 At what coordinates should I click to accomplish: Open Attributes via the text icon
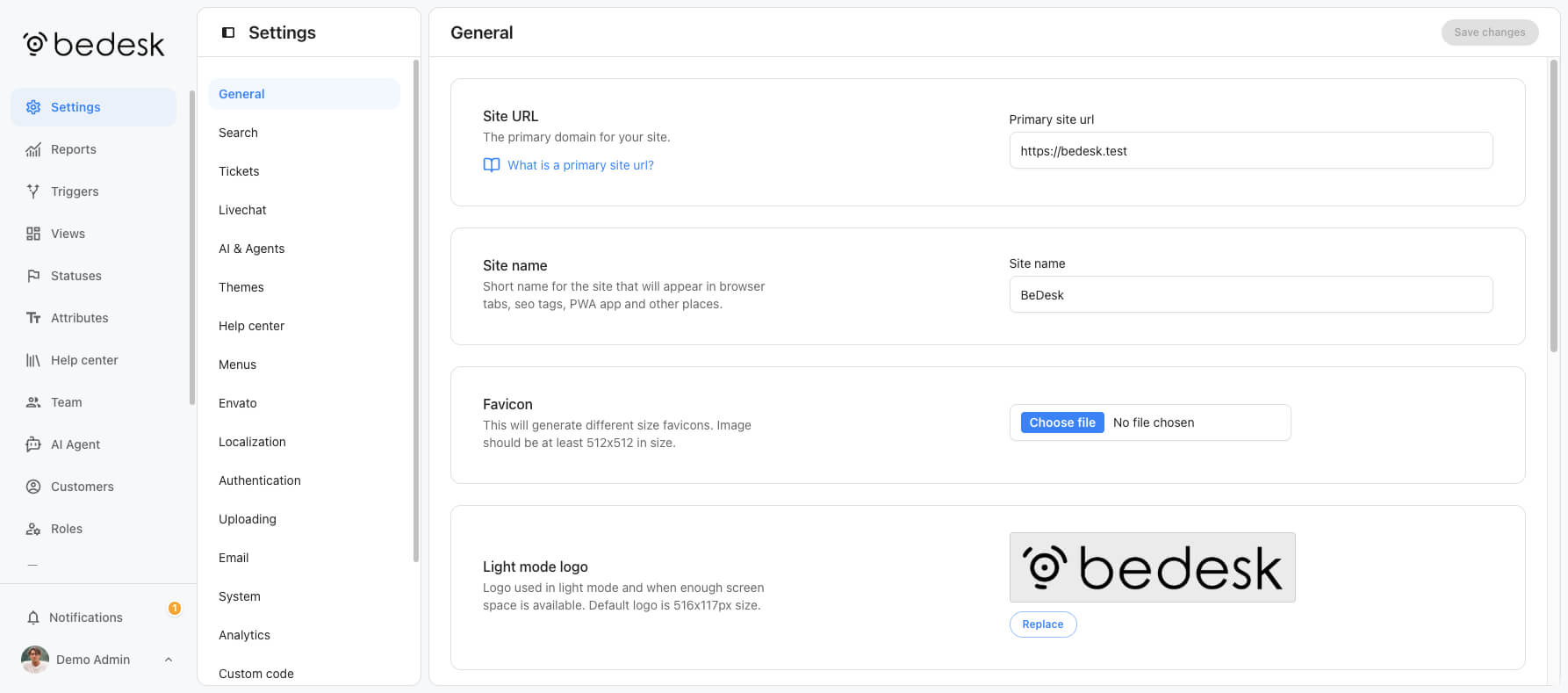click(x=33, y=318)
